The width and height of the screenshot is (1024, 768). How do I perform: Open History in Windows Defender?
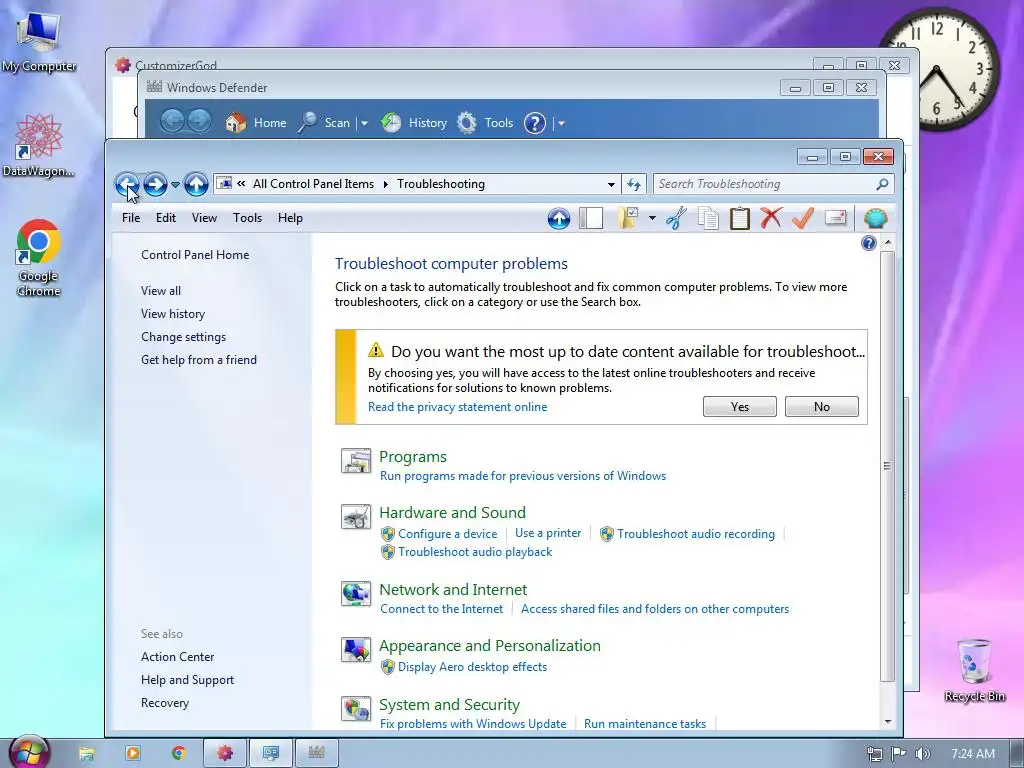(415, 123)
